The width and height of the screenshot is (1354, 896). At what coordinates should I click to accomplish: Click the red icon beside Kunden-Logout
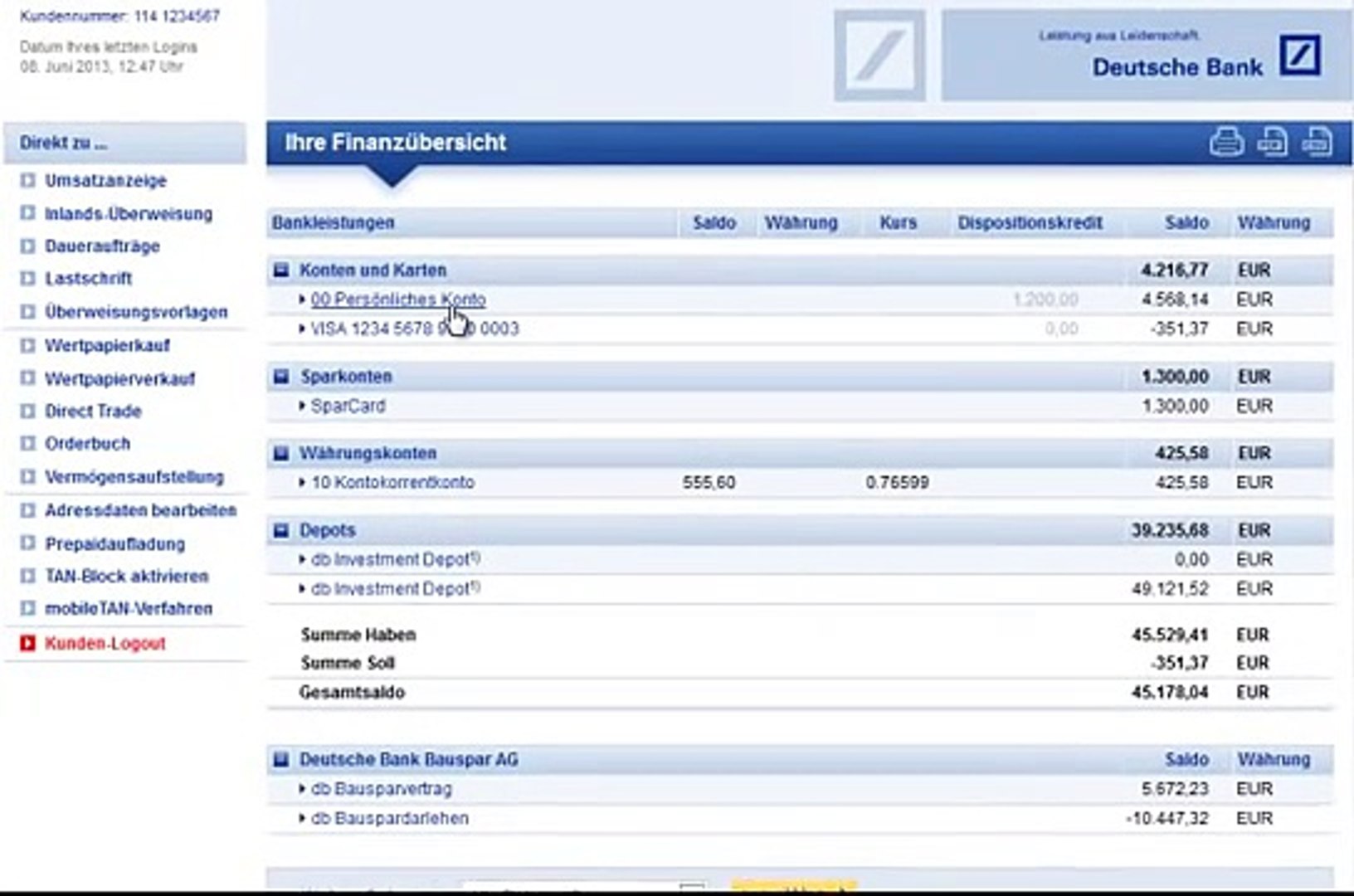coord(28,643)
